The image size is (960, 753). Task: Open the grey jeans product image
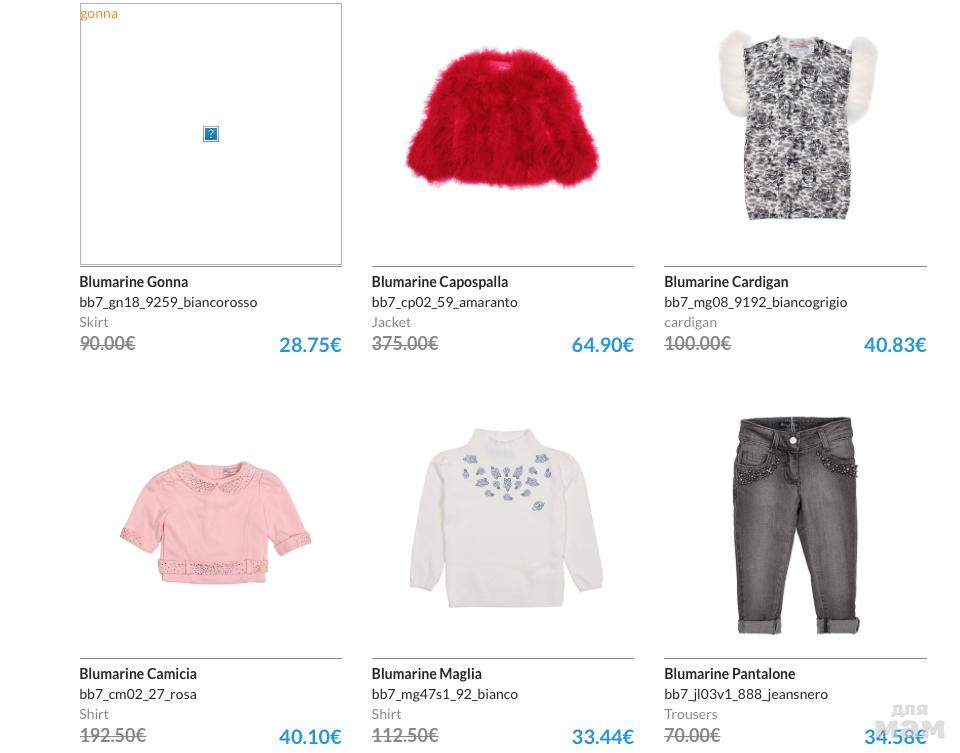[797, 524]
